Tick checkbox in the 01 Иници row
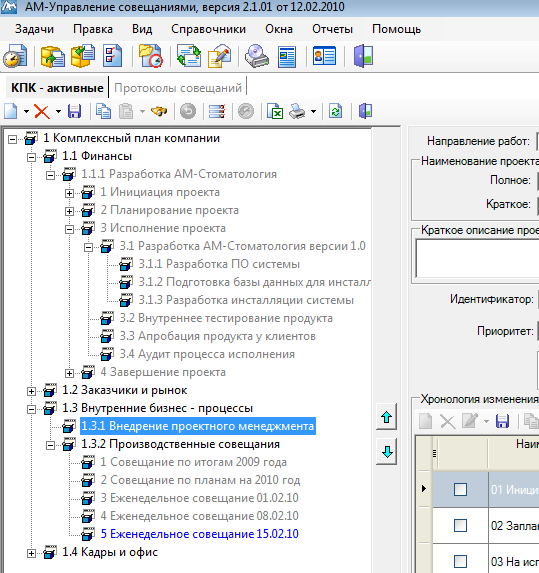Image resolution: width=539 pixels, height=573 pixels. (x=460, y=490)
